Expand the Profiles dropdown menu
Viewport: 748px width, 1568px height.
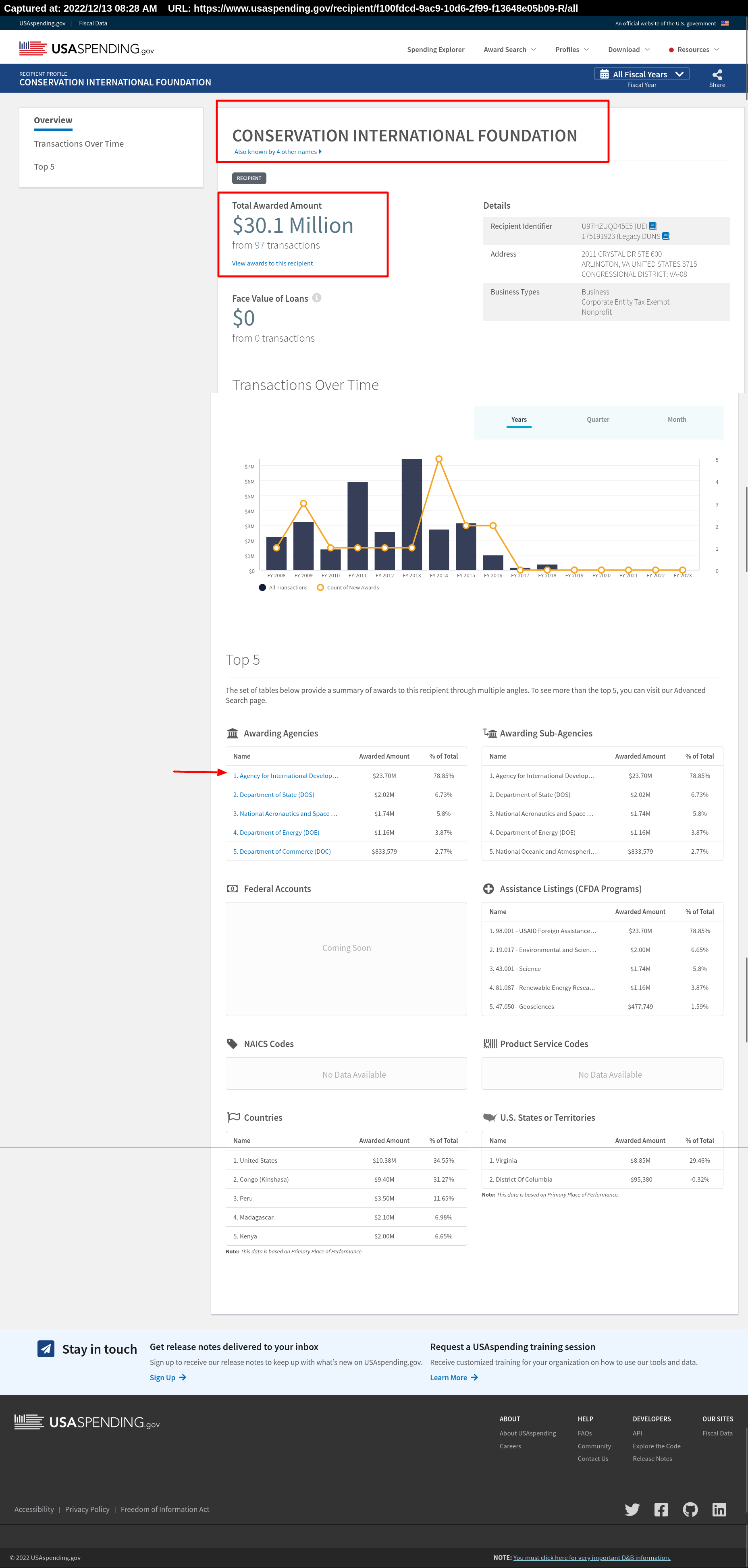(571, 49)
